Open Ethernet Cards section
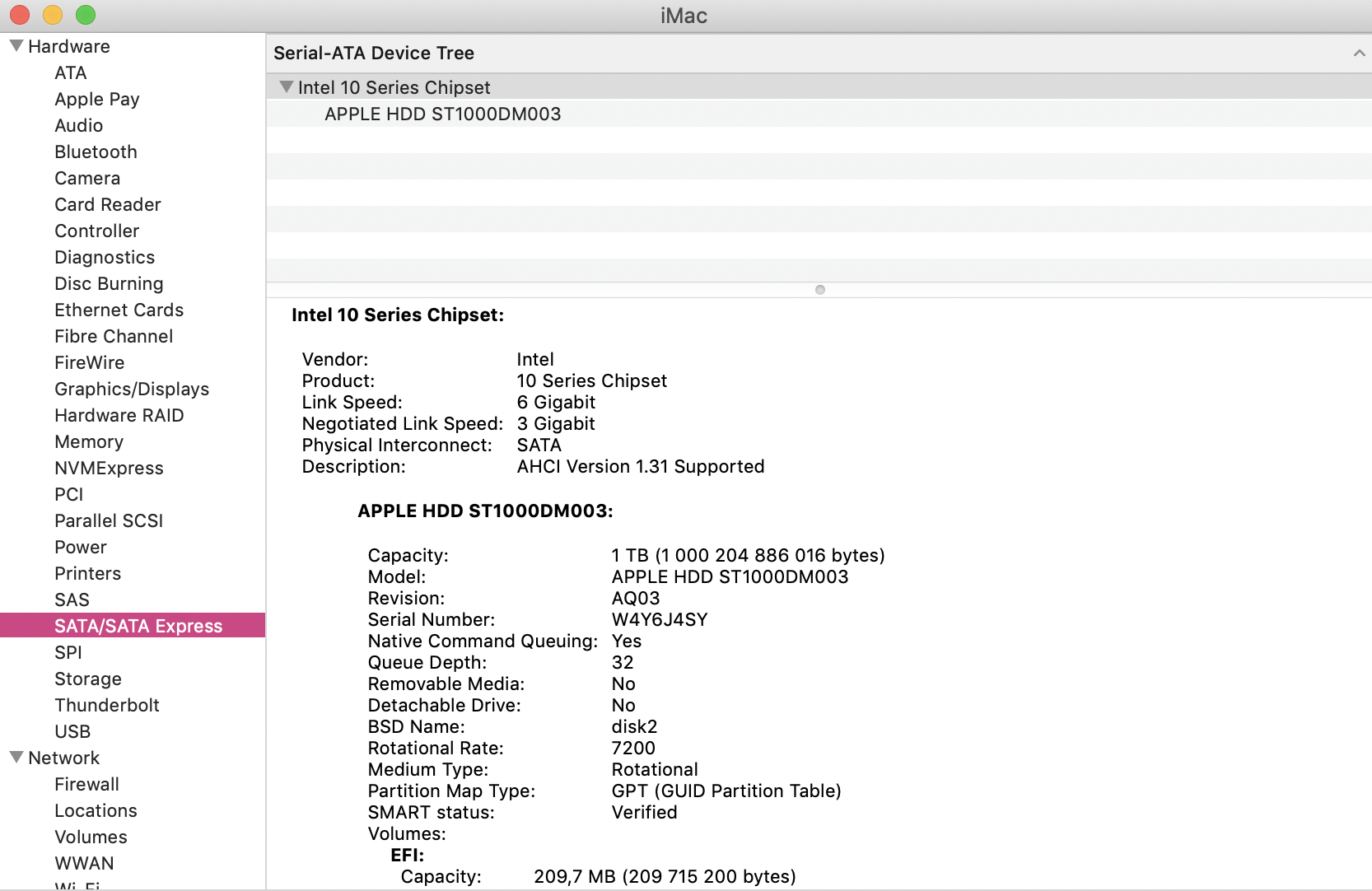The width and height of the screenshot is (1372, 891). [x=119, y=310]
